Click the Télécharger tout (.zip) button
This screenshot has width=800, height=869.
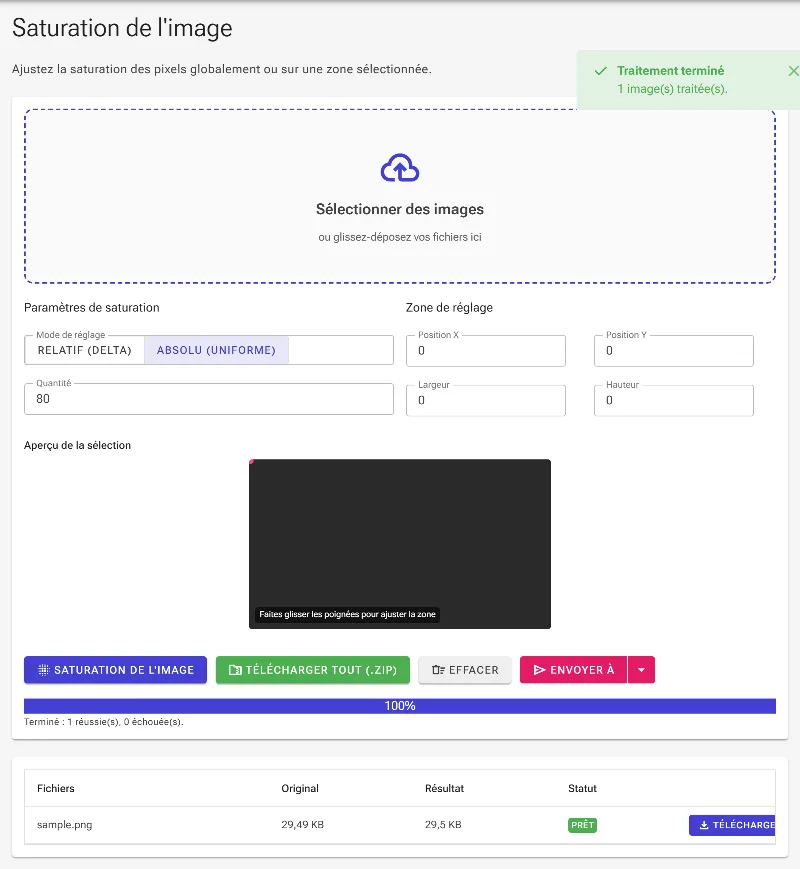coord(313,670)
